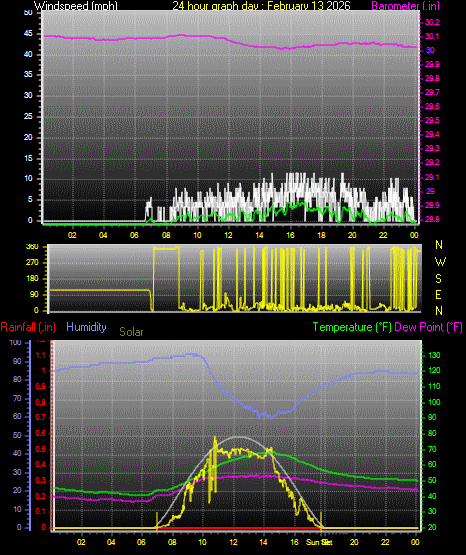Select the Solar legend label

131,332
